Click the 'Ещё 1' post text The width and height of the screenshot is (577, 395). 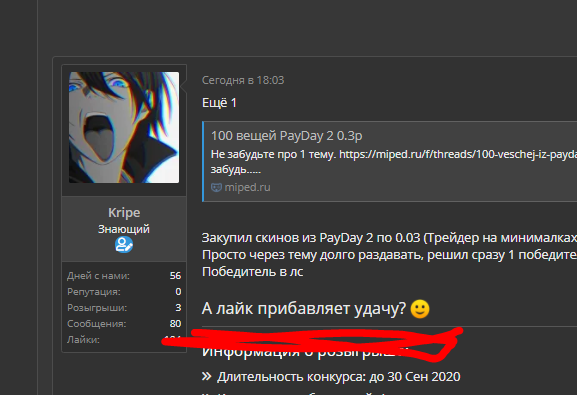(219, 103)
